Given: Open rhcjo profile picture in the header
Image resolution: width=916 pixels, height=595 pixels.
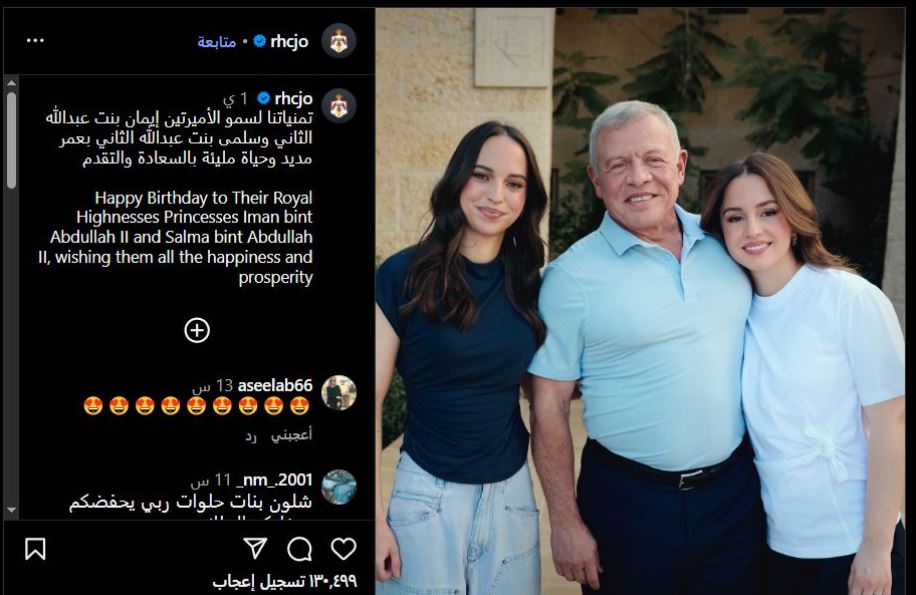Looking at the screenshot, I should pyautogui.click(x=339, y=41).
